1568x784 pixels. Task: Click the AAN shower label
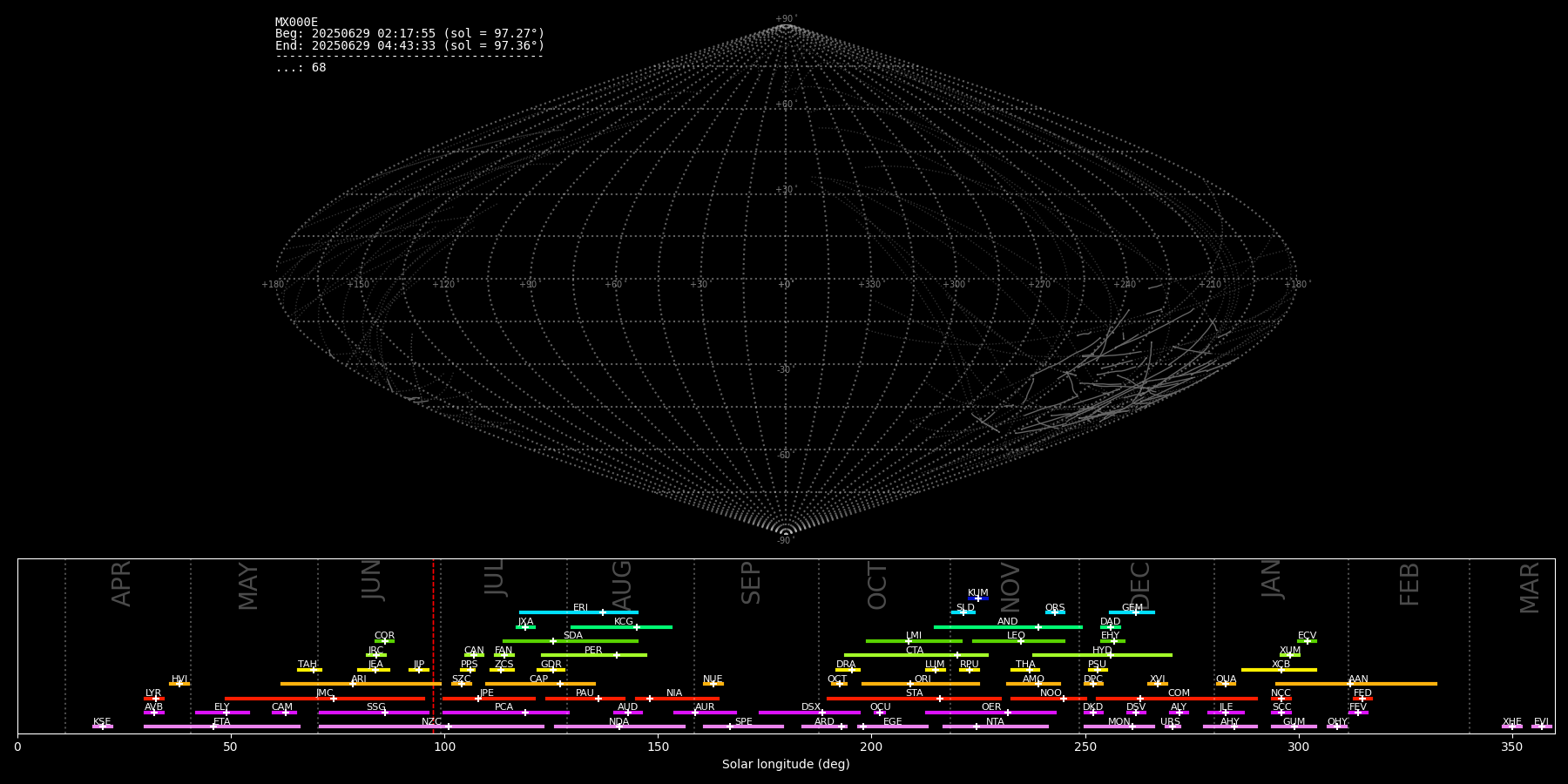(x=1358, y=679)
